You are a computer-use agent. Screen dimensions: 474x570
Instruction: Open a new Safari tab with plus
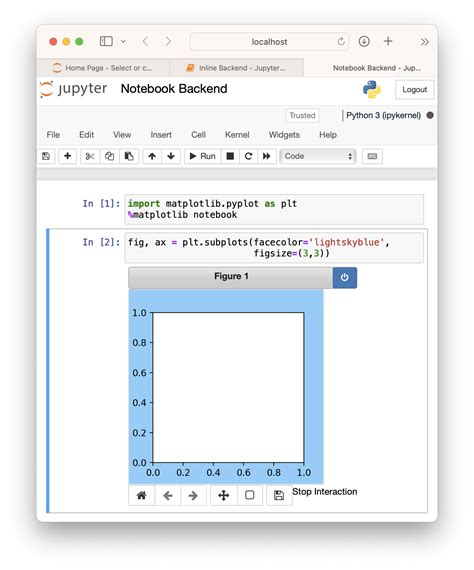[x=388, y=41]
